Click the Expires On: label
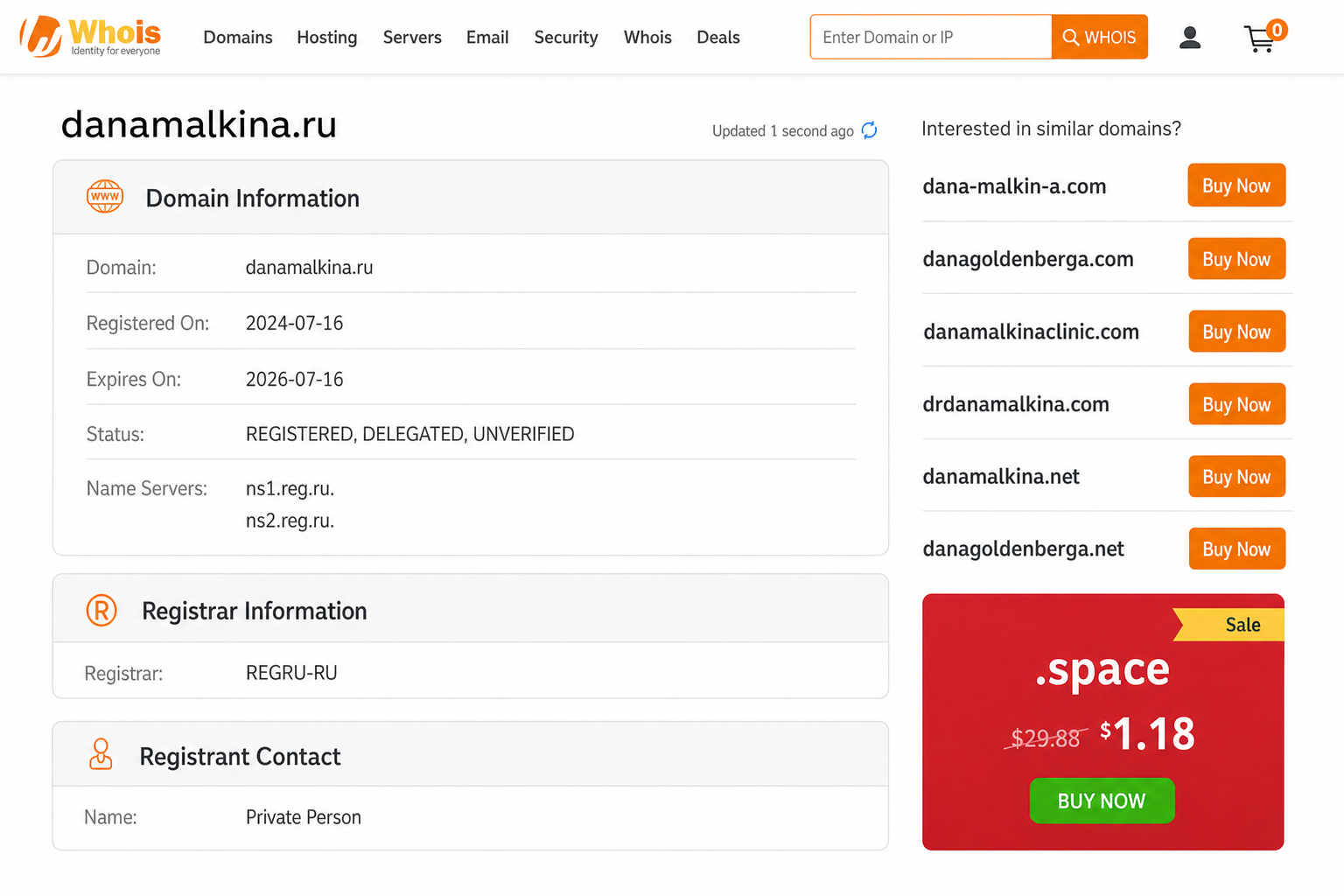This screenshot has width=1344, height=896. point(134,380)
